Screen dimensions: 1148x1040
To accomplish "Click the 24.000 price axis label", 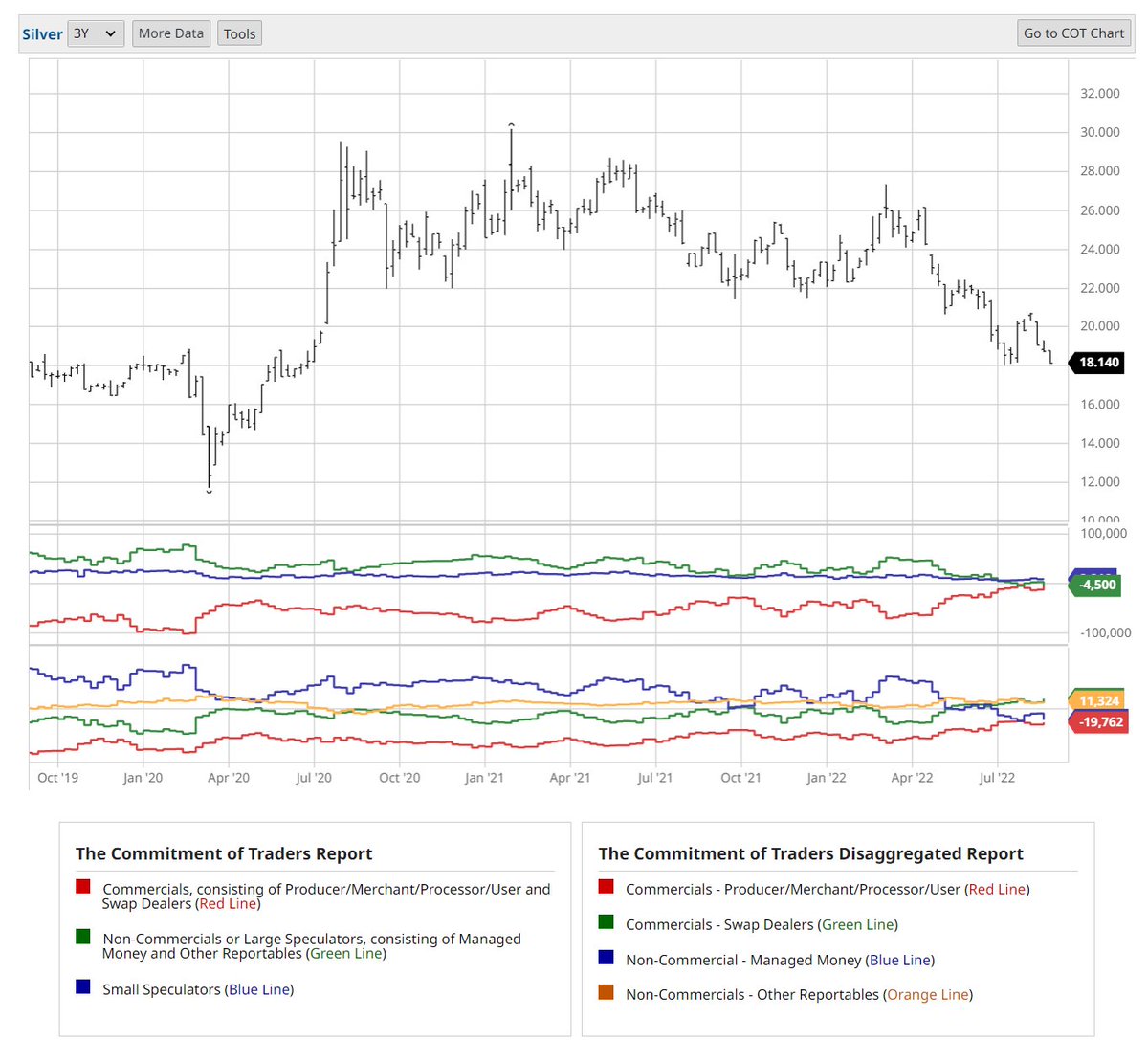I will coord(1100,249).
